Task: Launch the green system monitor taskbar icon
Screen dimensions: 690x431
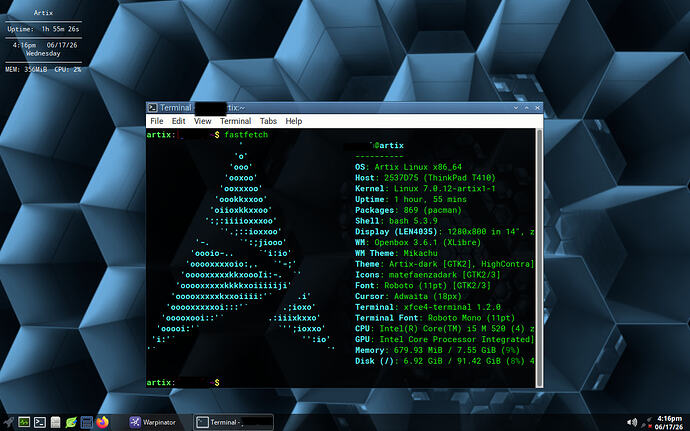Action: [24, 422]
